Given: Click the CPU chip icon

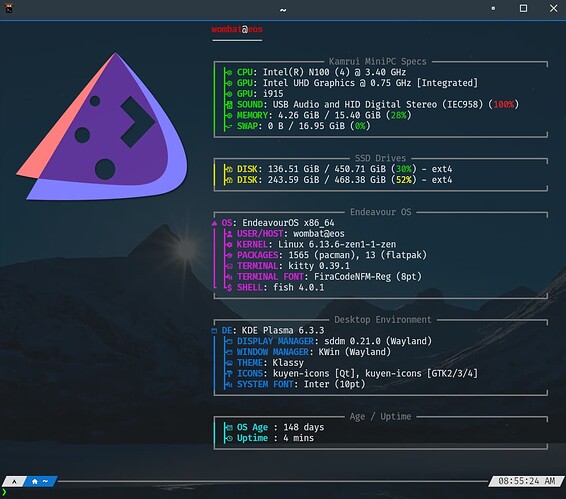Looking at the screenshot, I should pos(229,72).
